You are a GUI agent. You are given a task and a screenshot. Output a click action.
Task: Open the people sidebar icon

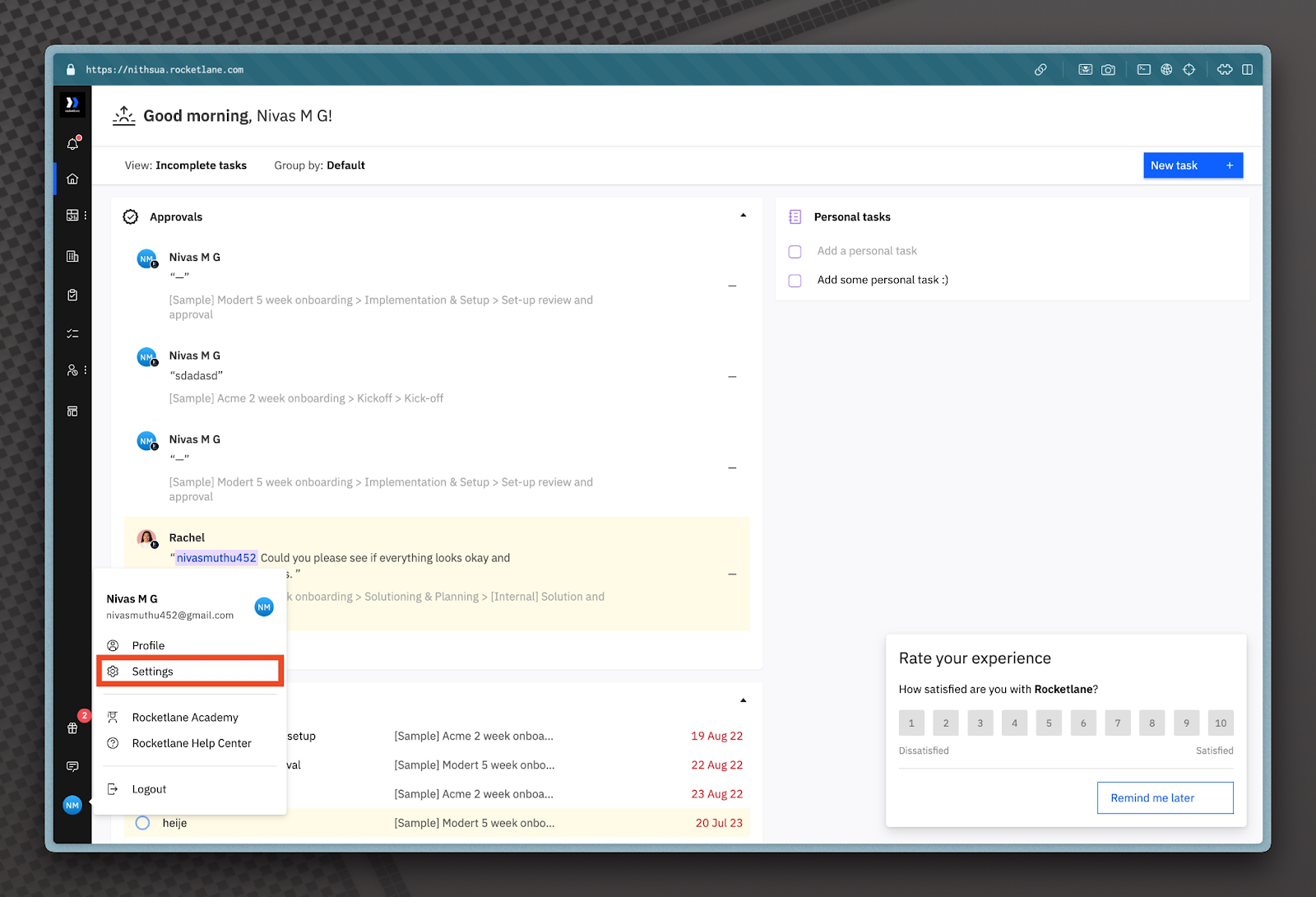click(72, 370)
